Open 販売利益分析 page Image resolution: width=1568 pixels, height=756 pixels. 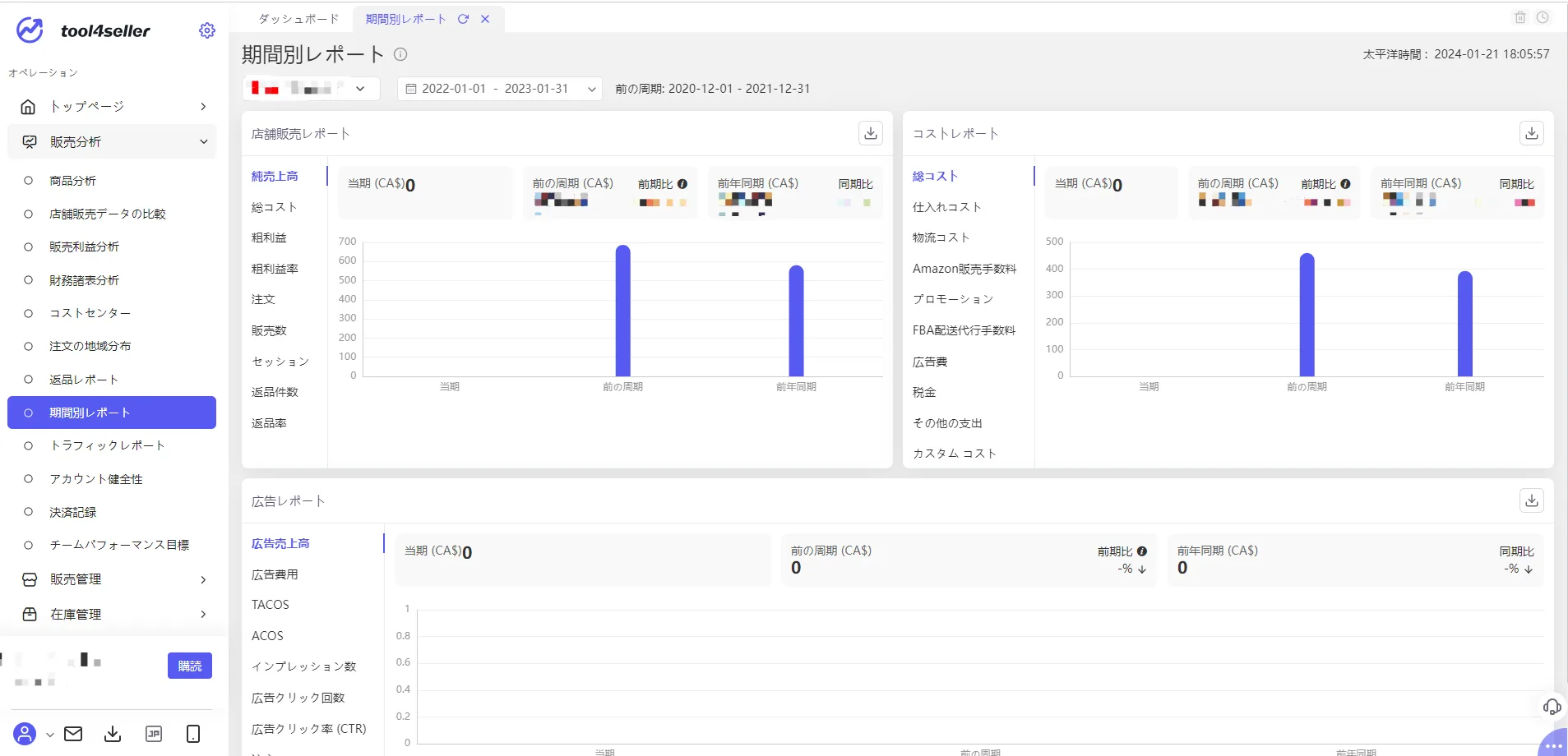pyautogui.click(x=84, y=247)
